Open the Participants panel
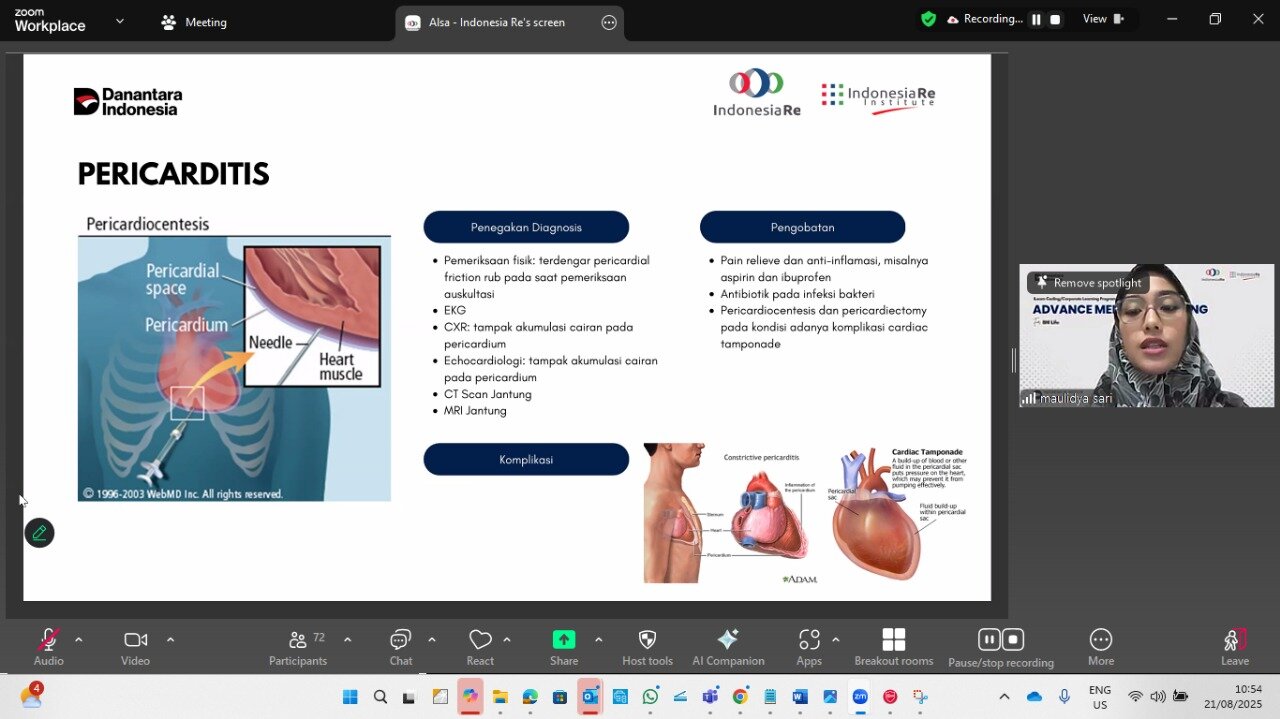Screen dimensions: 1280x719 pyautogui.click(x=297, y=640)
